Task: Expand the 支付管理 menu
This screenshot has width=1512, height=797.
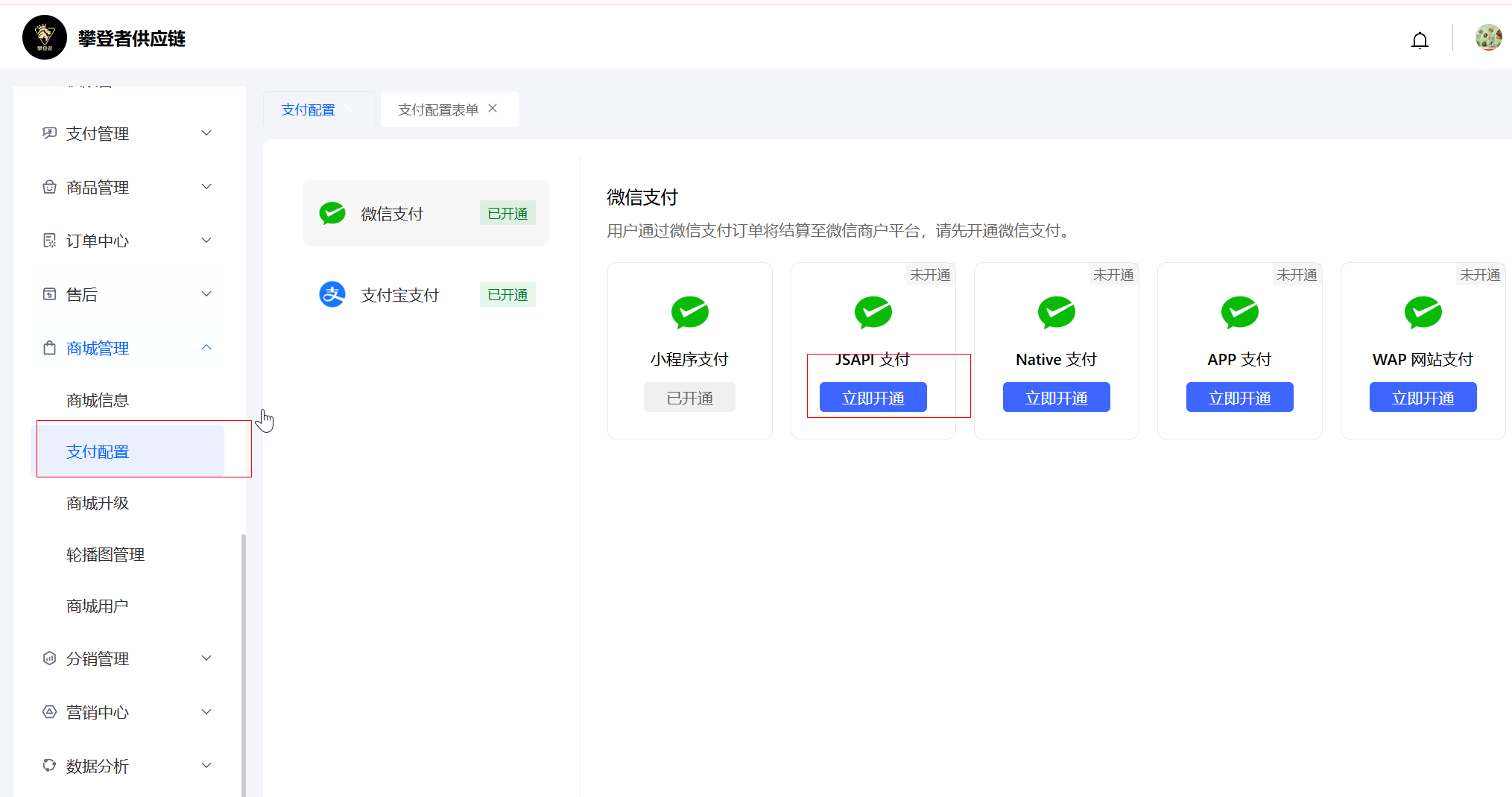Action: coord(127,133)
